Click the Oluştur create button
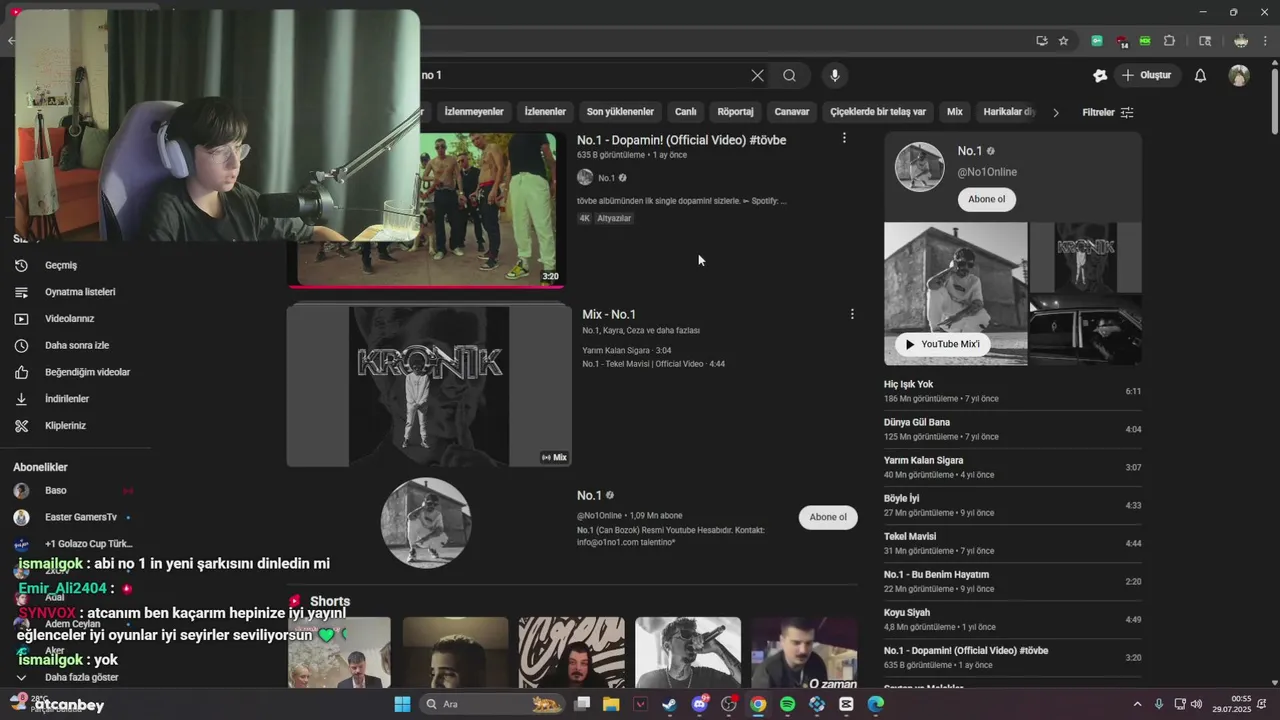Viewport: 1280px width, 720px height. point(1146,75)
